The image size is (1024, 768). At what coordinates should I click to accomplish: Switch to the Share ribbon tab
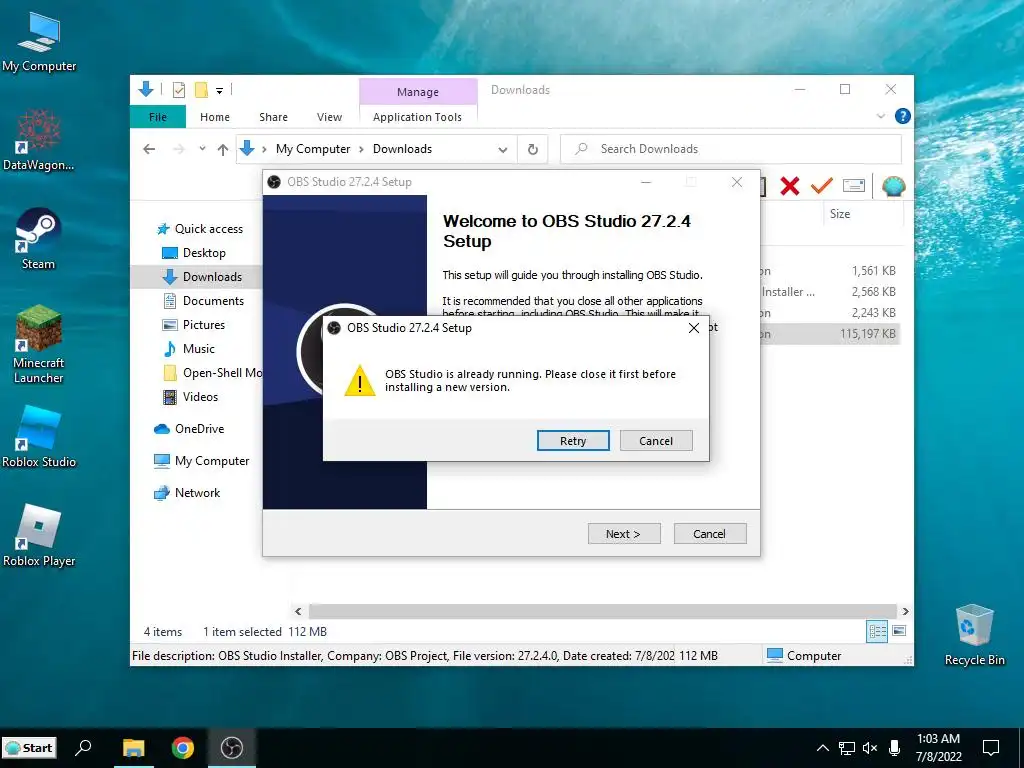pyautogui.click(x=273, y=117)
